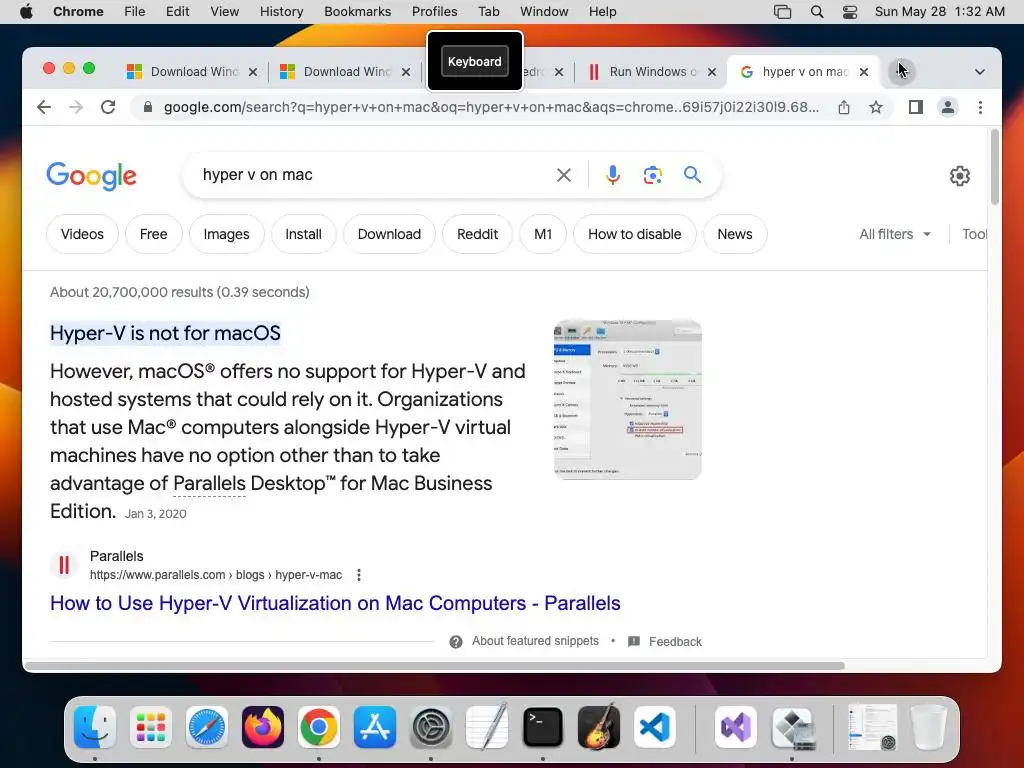Open Spotlight search in menu bar
1024x768 pixels.
(x=816, y=12)
